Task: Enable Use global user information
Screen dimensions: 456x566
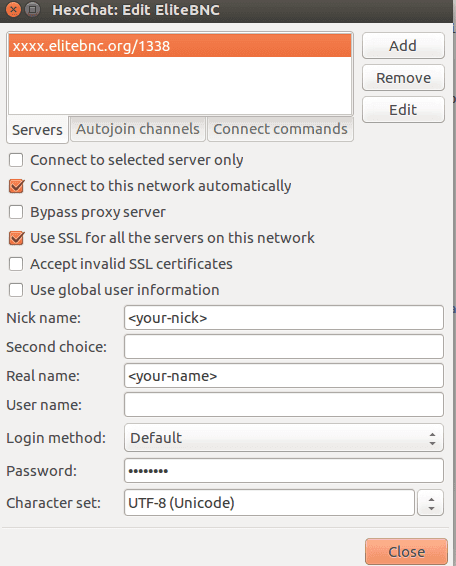Action: coord(16,290)
